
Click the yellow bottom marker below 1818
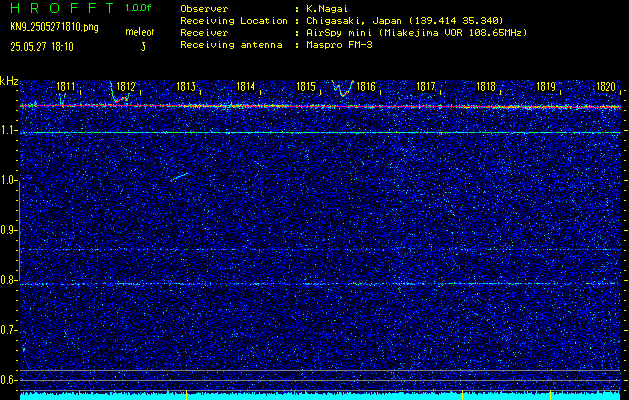point(463,394)
